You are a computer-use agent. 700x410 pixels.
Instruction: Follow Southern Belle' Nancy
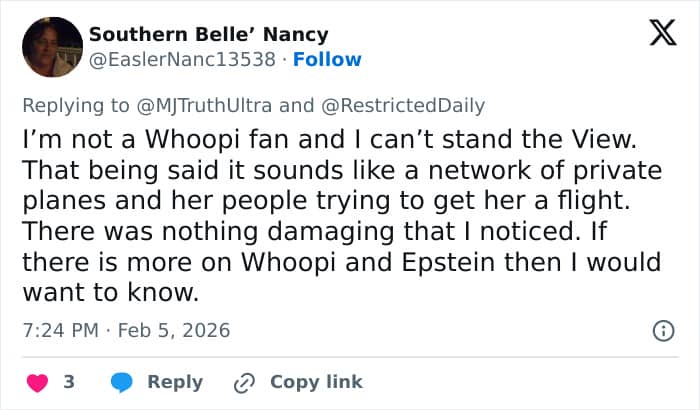point(327,59)
